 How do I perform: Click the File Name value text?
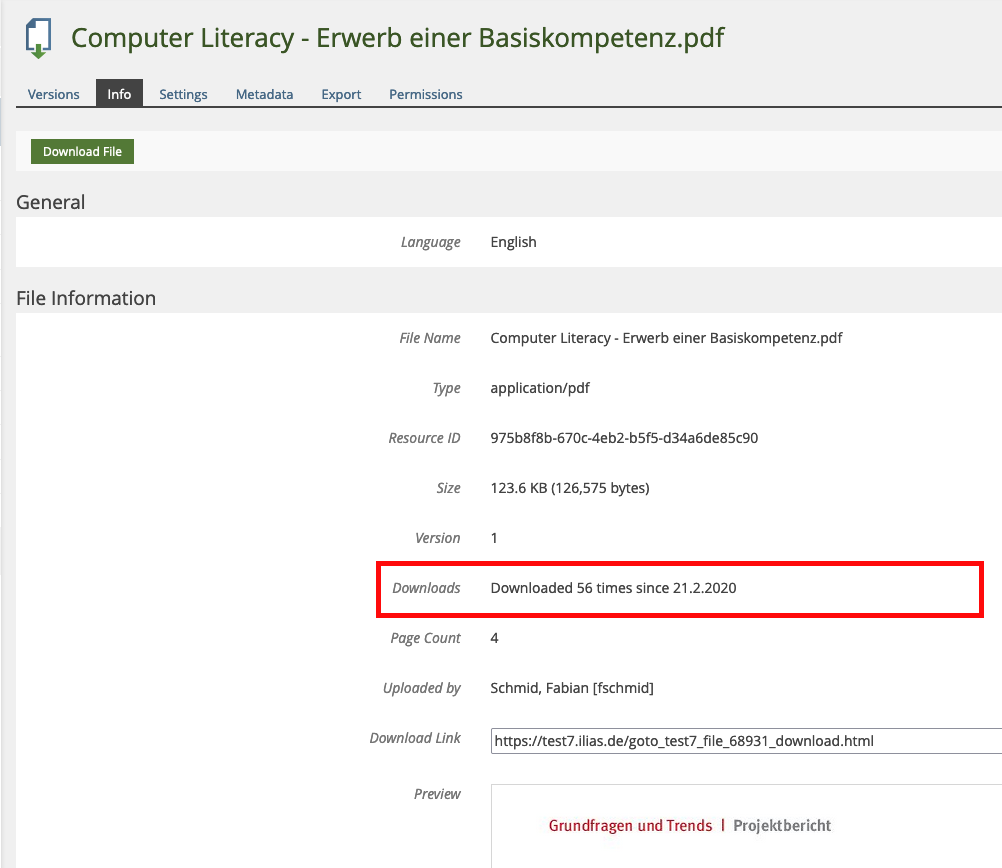click(x=666, y=338)
